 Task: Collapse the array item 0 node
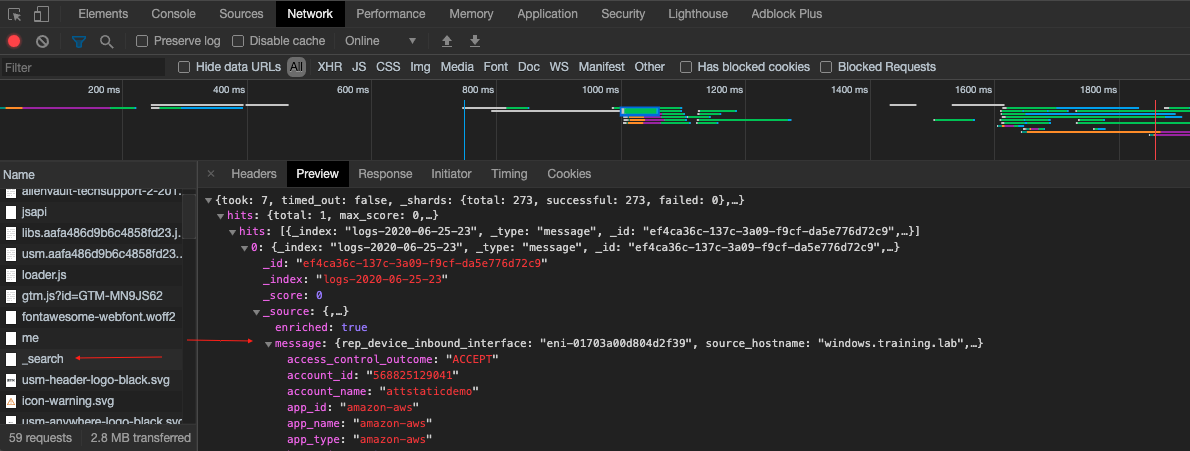244,248
